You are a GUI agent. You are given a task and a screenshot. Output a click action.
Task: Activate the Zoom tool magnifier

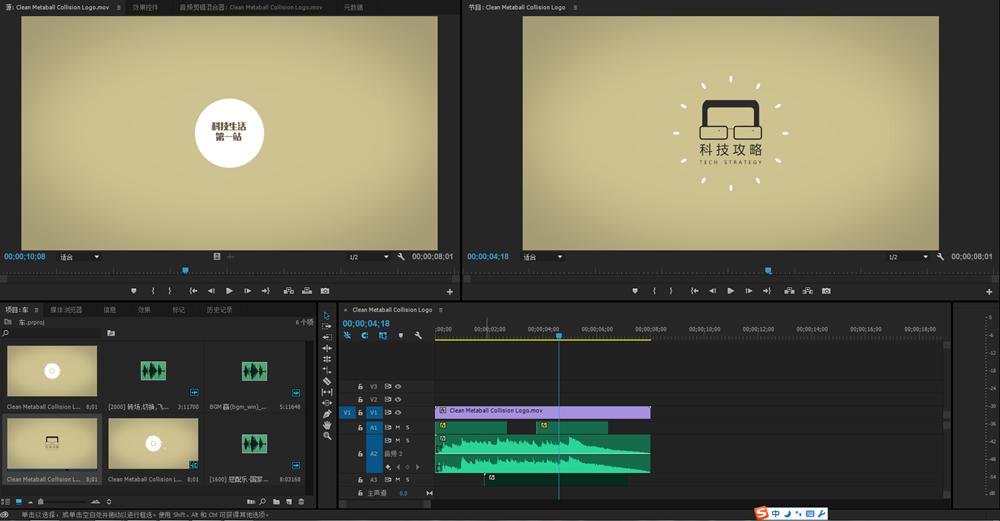327,436
